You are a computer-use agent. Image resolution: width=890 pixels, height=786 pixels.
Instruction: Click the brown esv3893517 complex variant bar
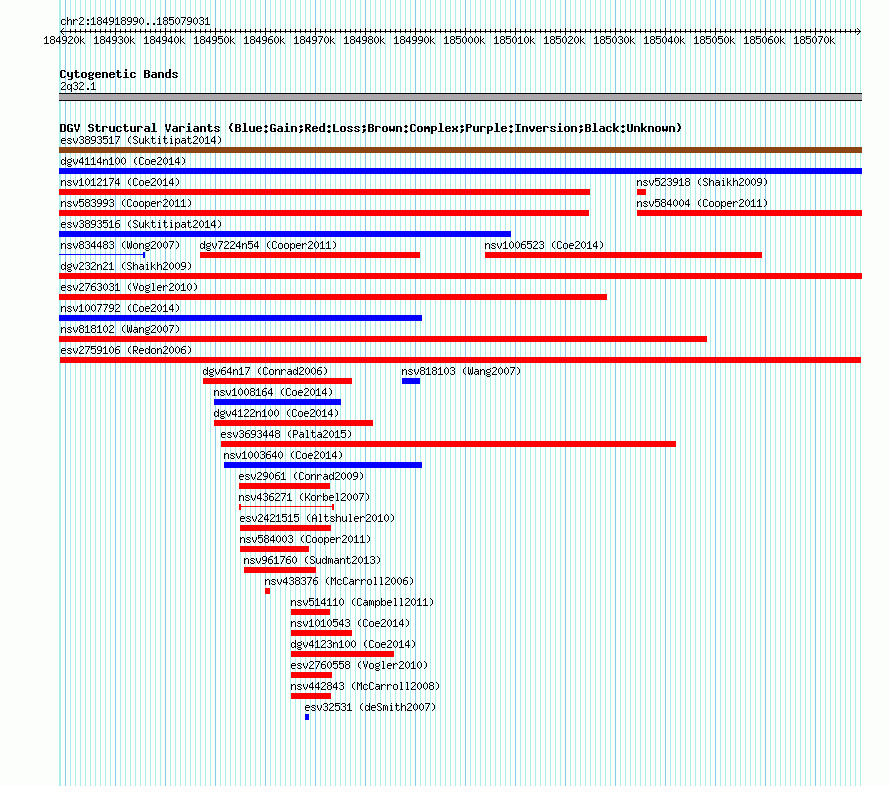(x=460, y=150)
